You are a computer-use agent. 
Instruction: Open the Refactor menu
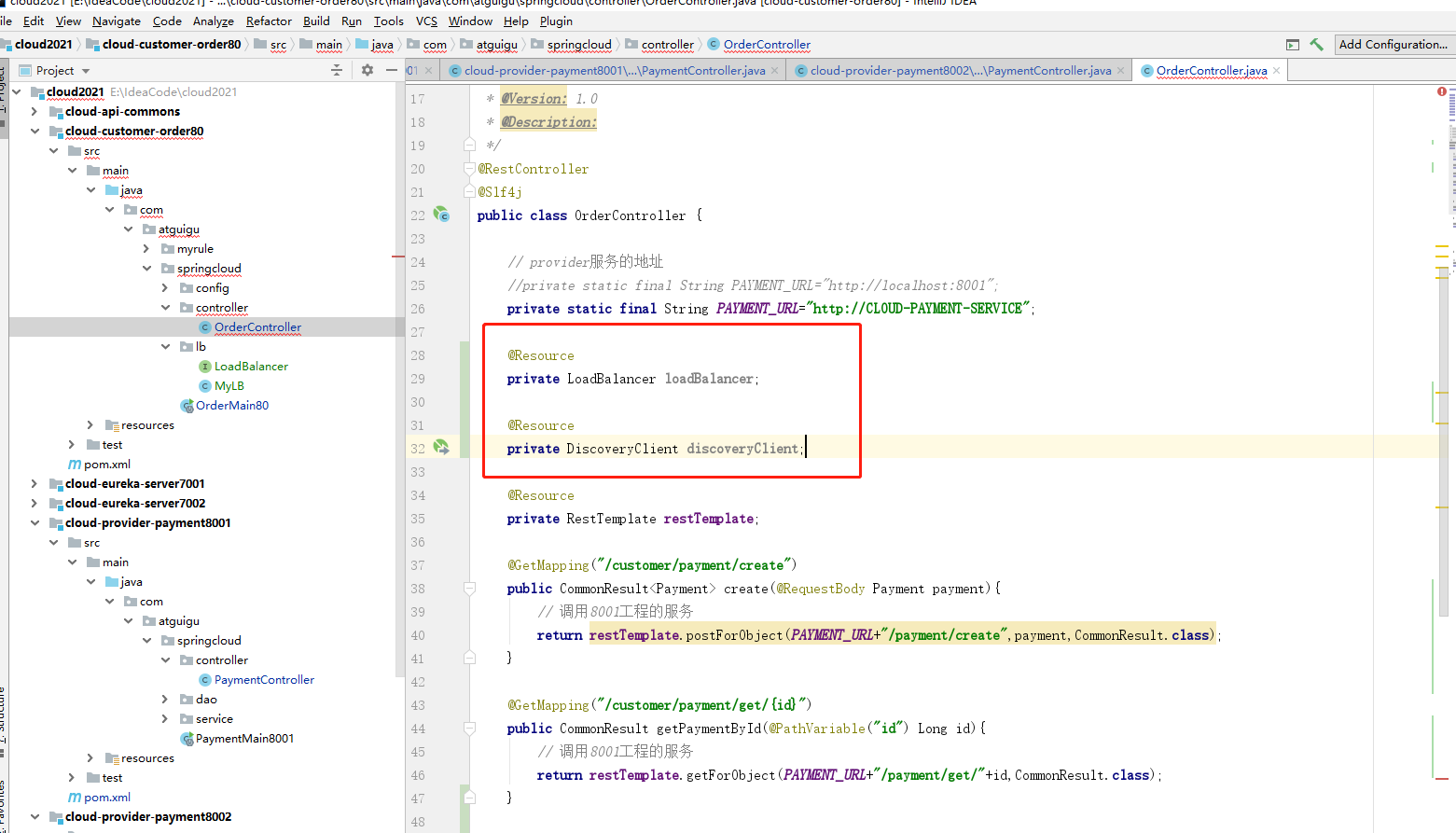point(269,21)
